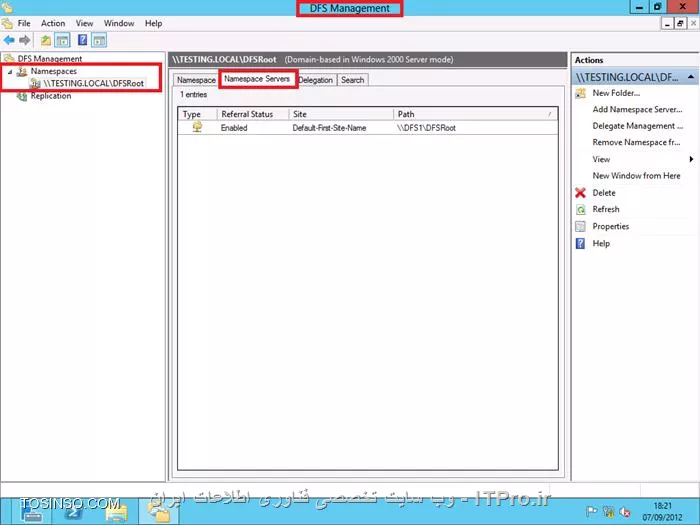Open File Explorer from the taskbar
This screenshot has height=525, width=700.
tap(116, 512)
